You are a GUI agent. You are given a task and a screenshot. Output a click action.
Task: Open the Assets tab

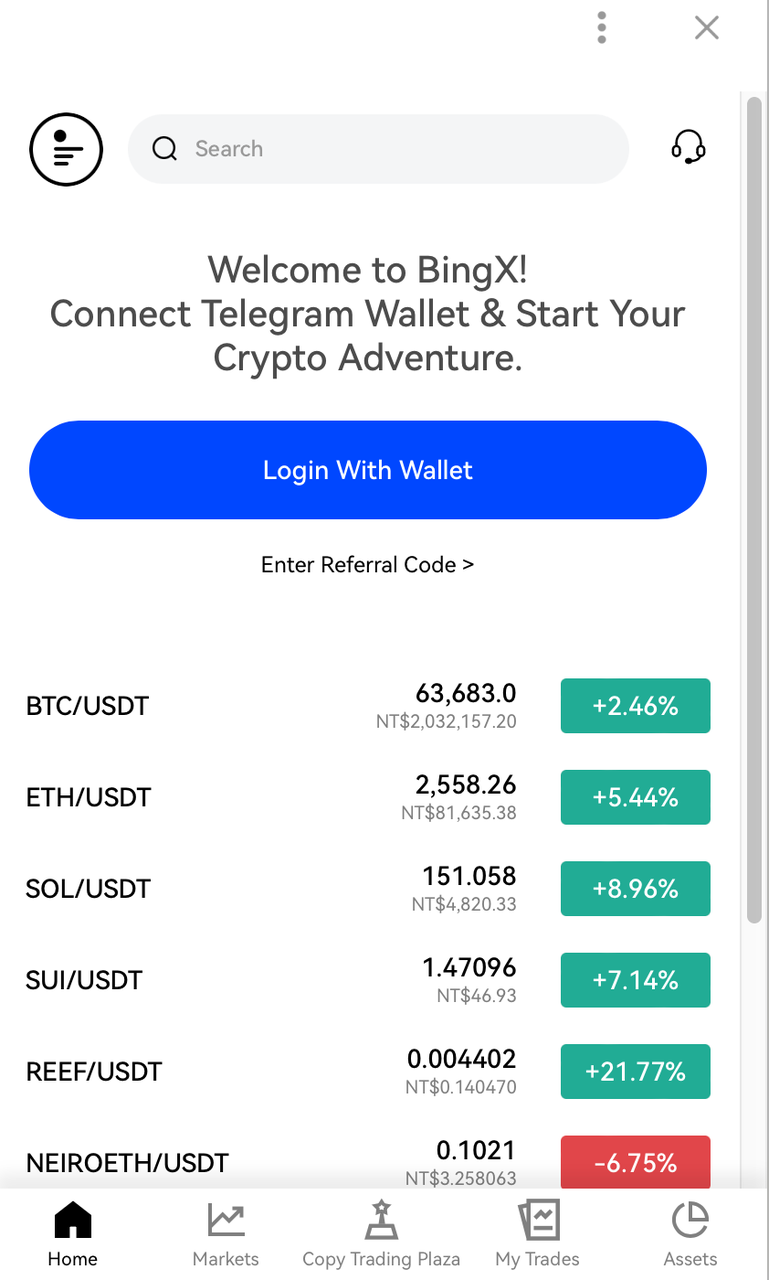(x=690, y=1235)
